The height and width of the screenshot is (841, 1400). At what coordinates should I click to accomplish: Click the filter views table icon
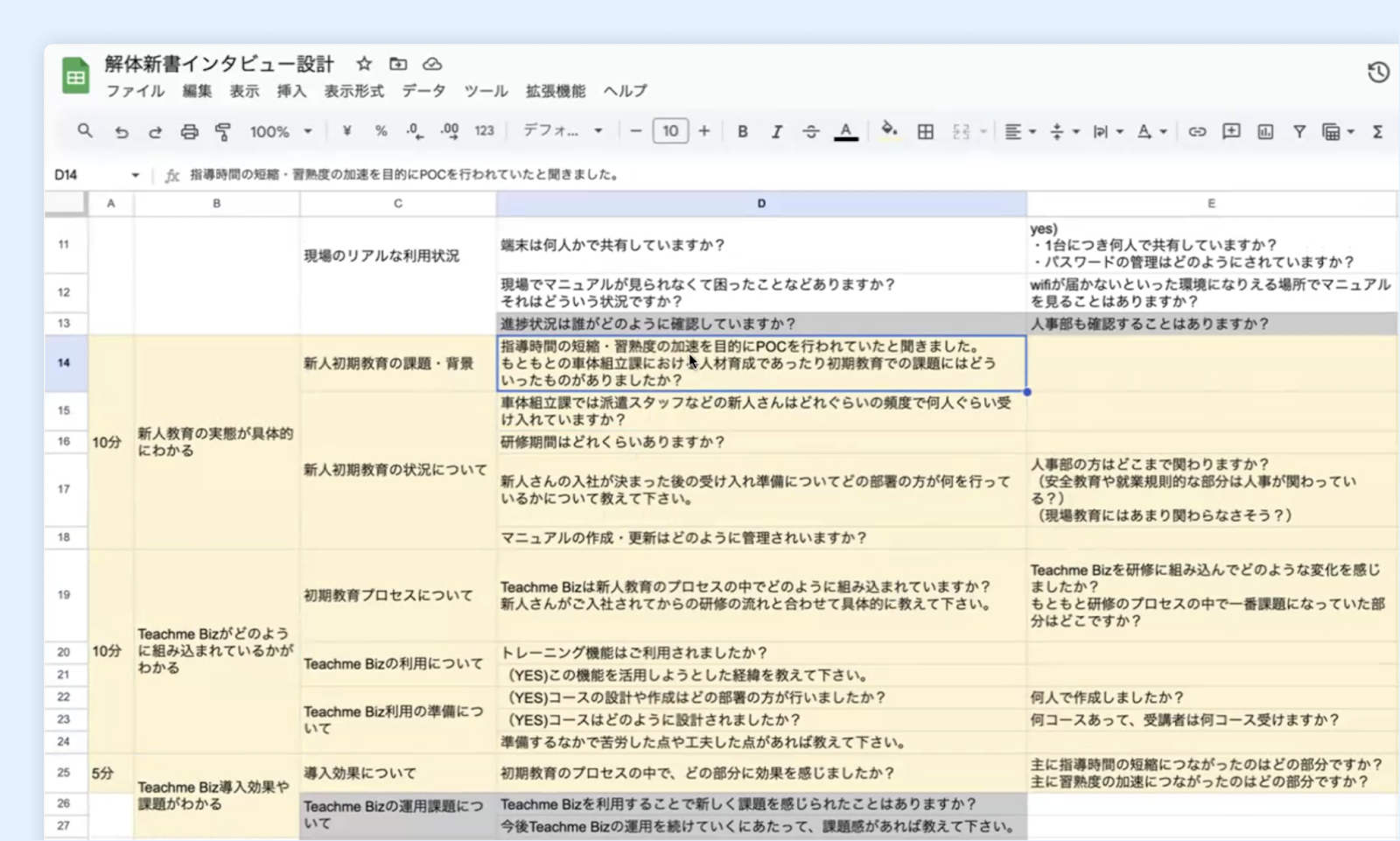[x=1331, y=131]
